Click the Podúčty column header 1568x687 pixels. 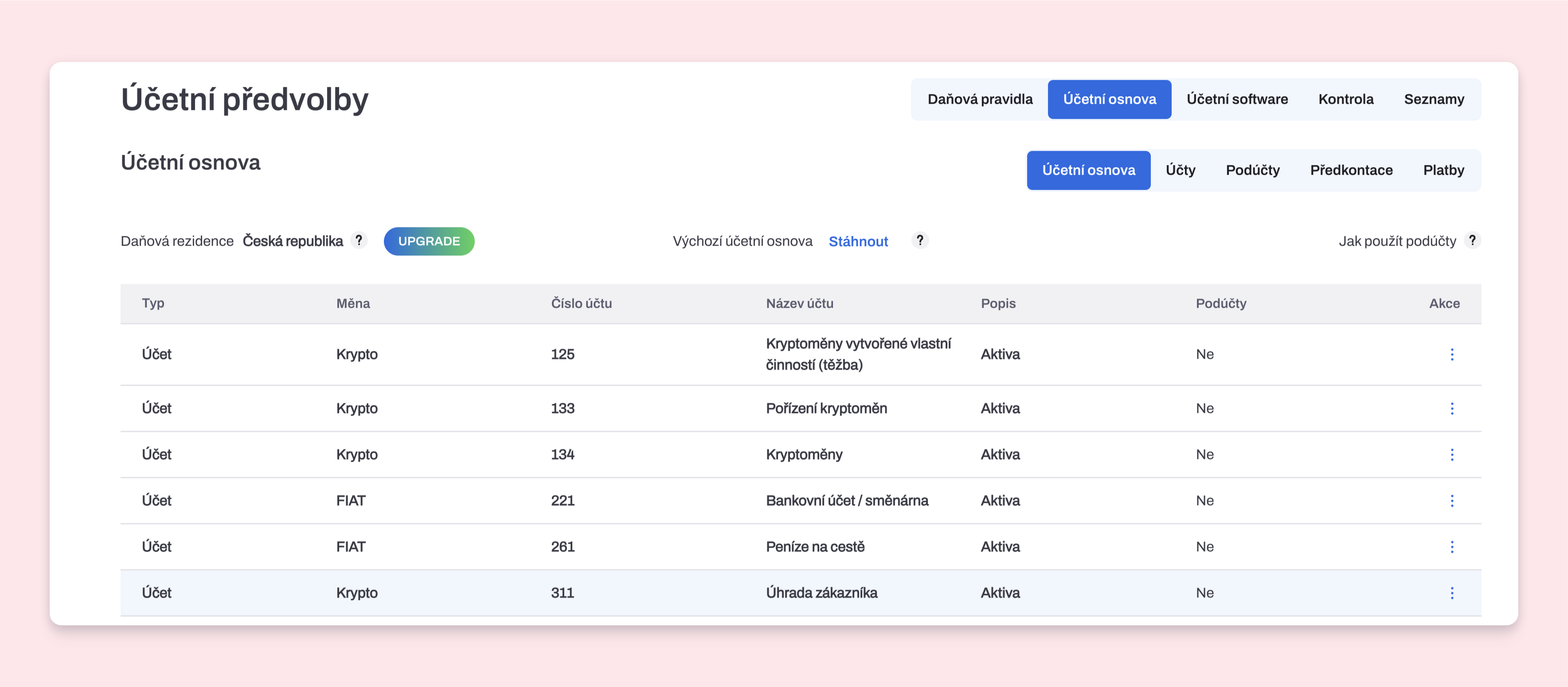1221,303
